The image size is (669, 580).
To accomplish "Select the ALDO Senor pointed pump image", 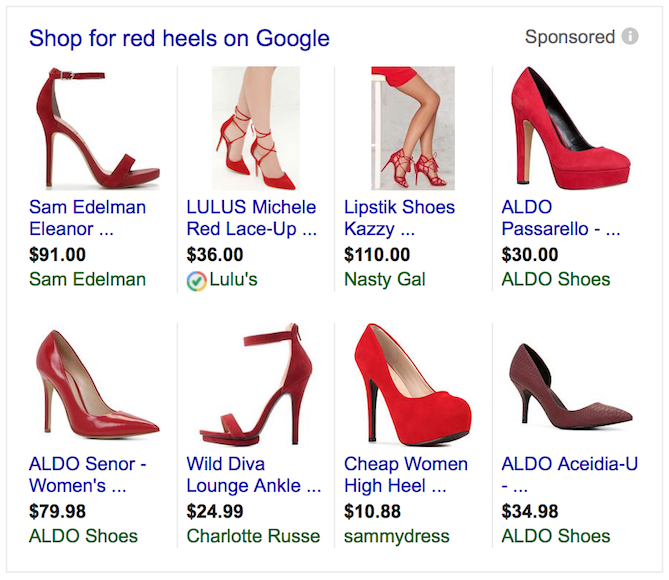I will (98, 384).
